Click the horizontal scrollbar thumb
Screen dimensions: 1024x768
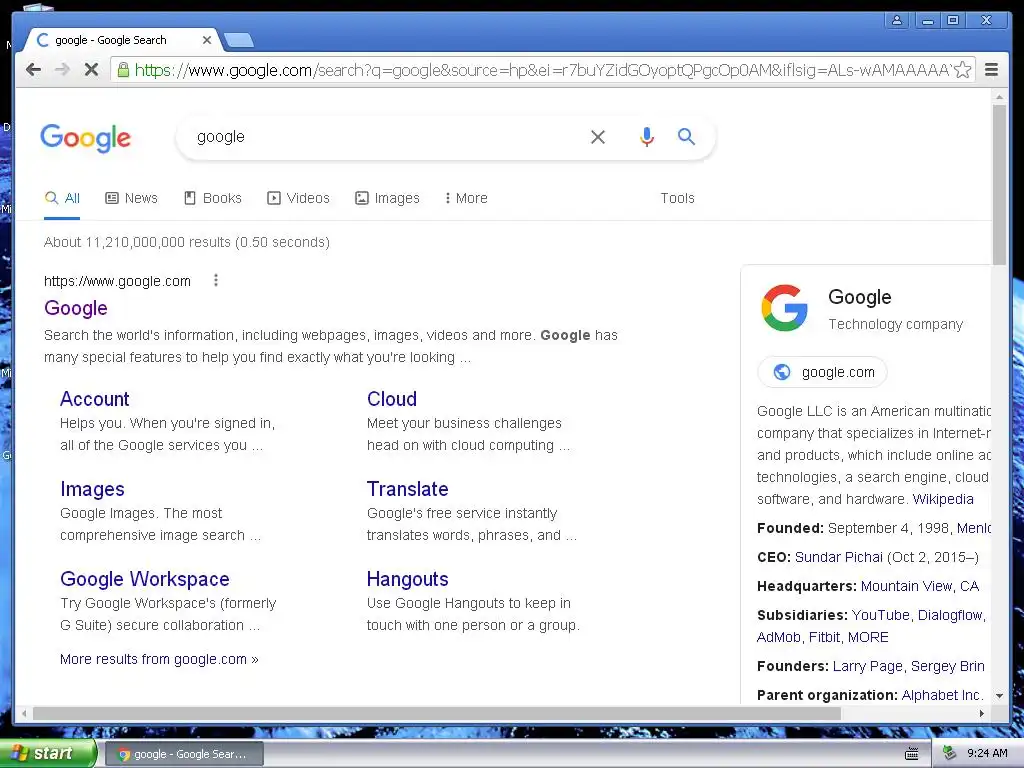(436, 713)
